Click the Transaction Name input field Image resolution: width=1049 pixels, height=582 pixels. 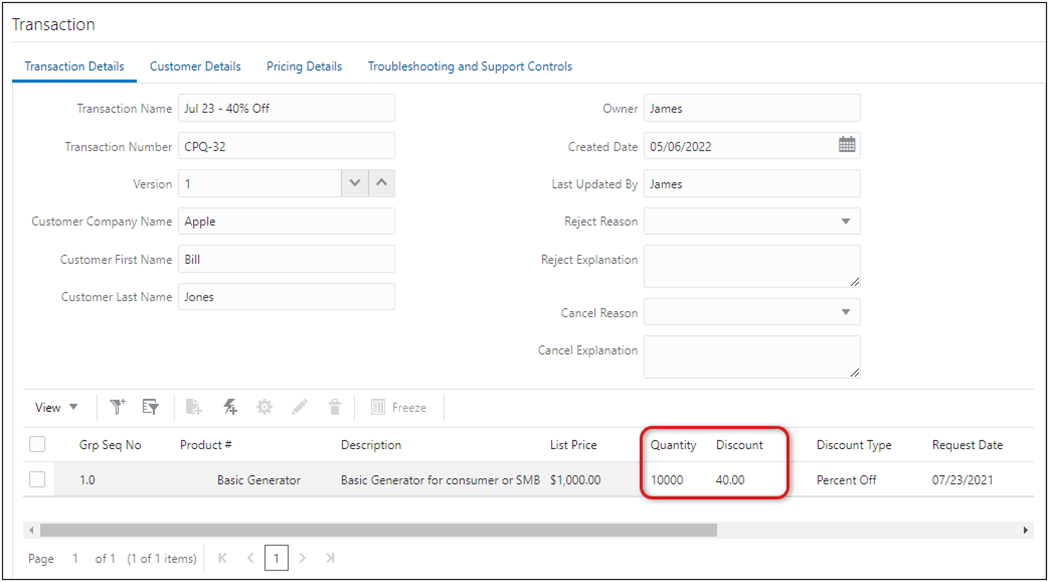(286, 108)
